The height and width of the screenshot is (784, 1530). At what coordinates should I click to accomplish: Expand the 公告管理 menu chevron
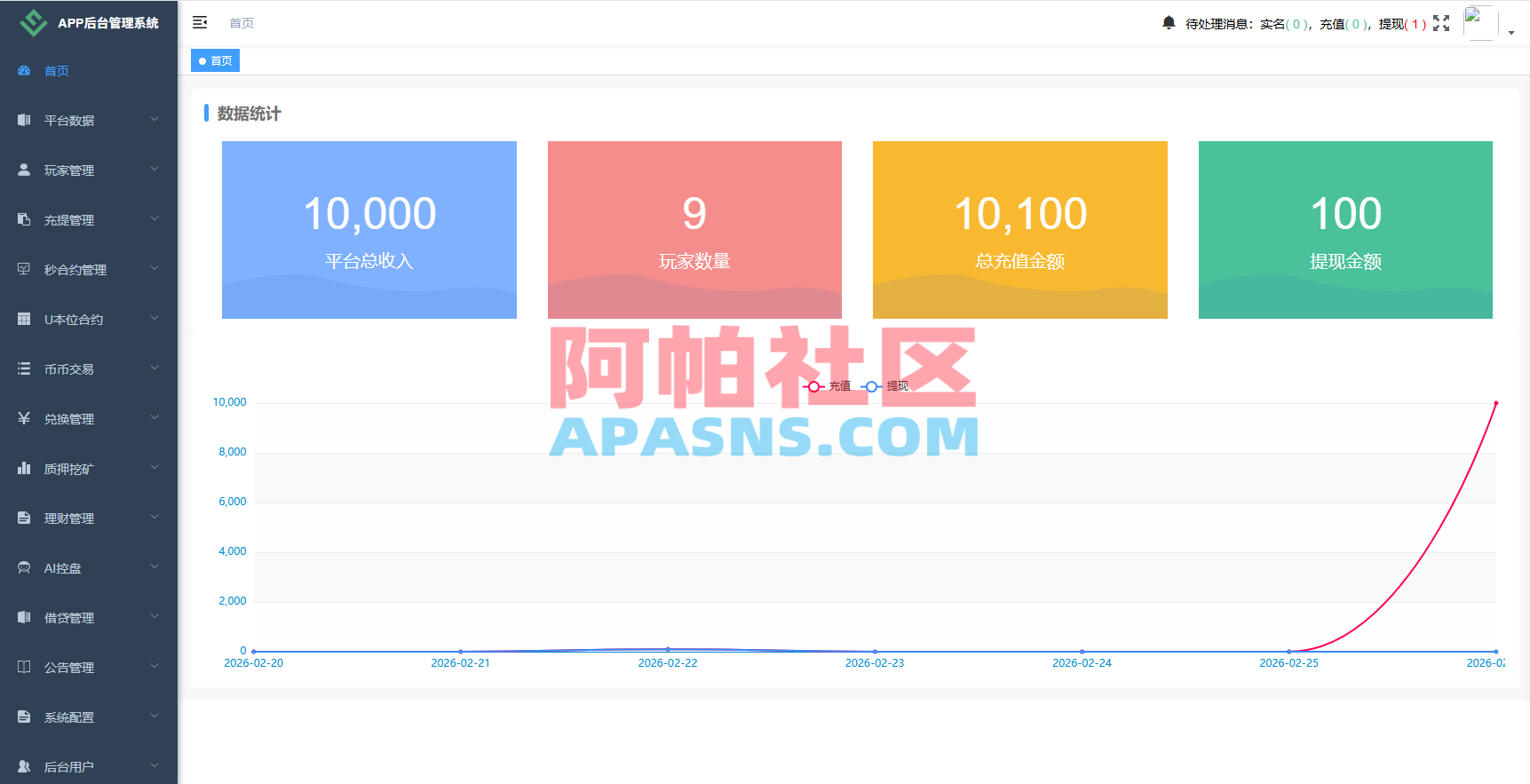point(155,666)
